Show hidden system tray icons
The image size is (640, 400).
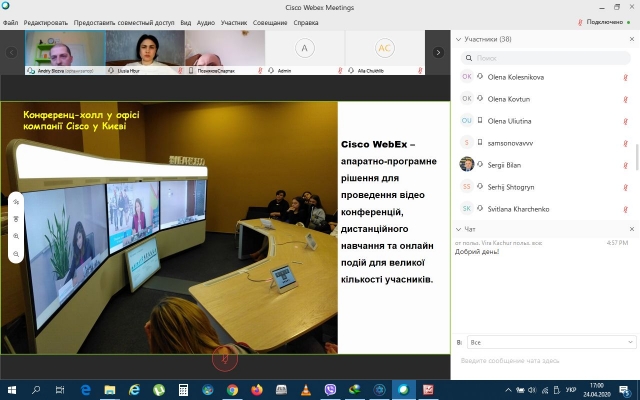tap(508, 390)
